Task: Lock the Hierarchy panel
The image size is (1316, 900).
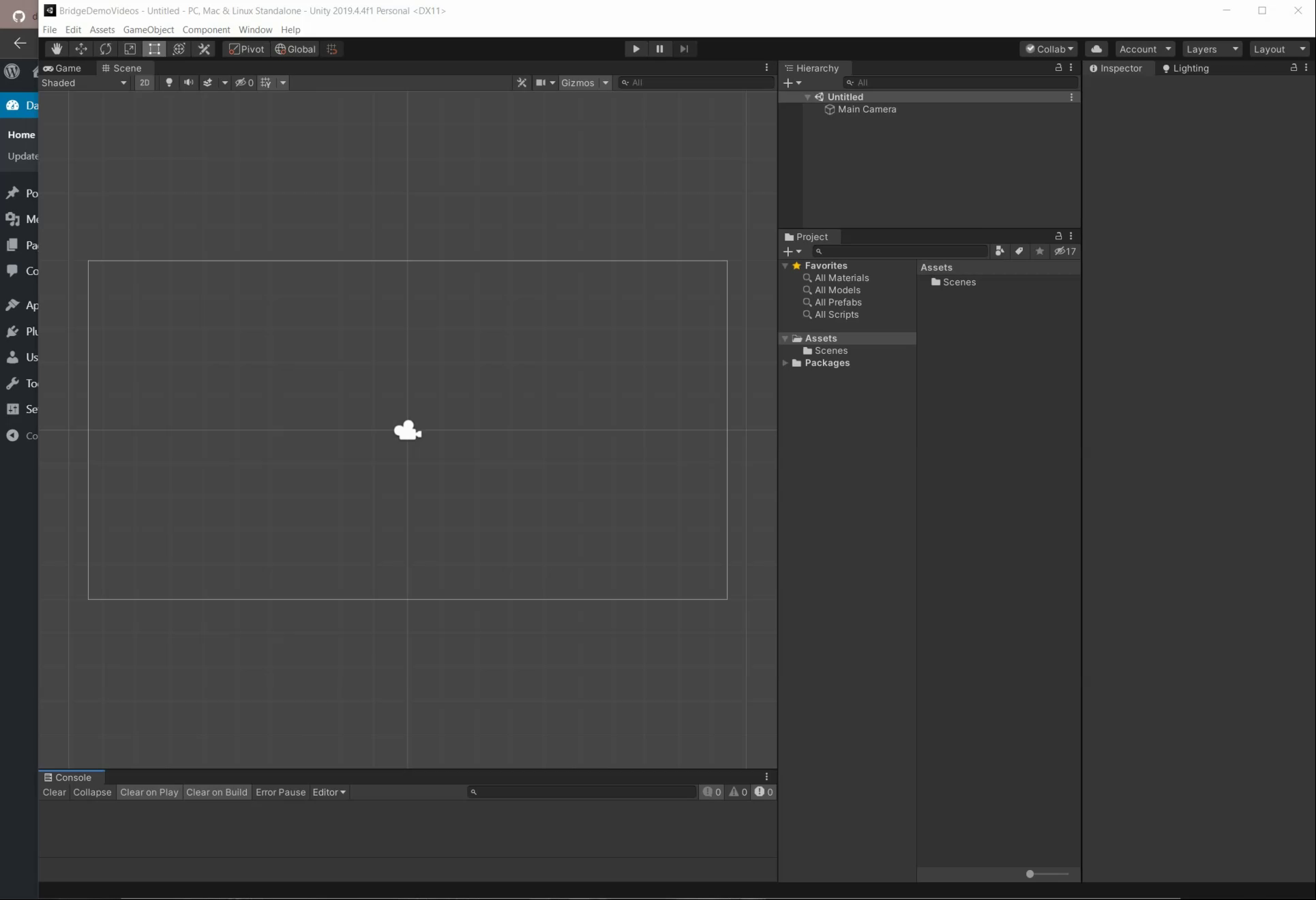Action: coord(1058,67)
